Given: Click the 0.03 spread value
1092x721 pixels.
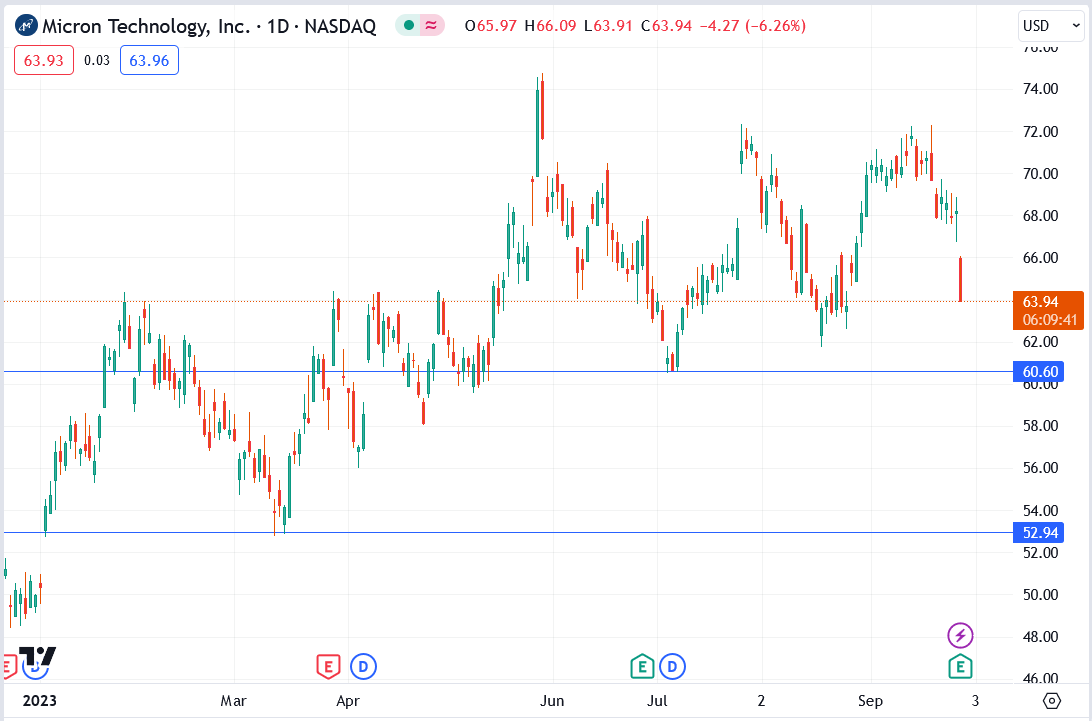Looking at the screenshot, I should click(x=97, y=61).
